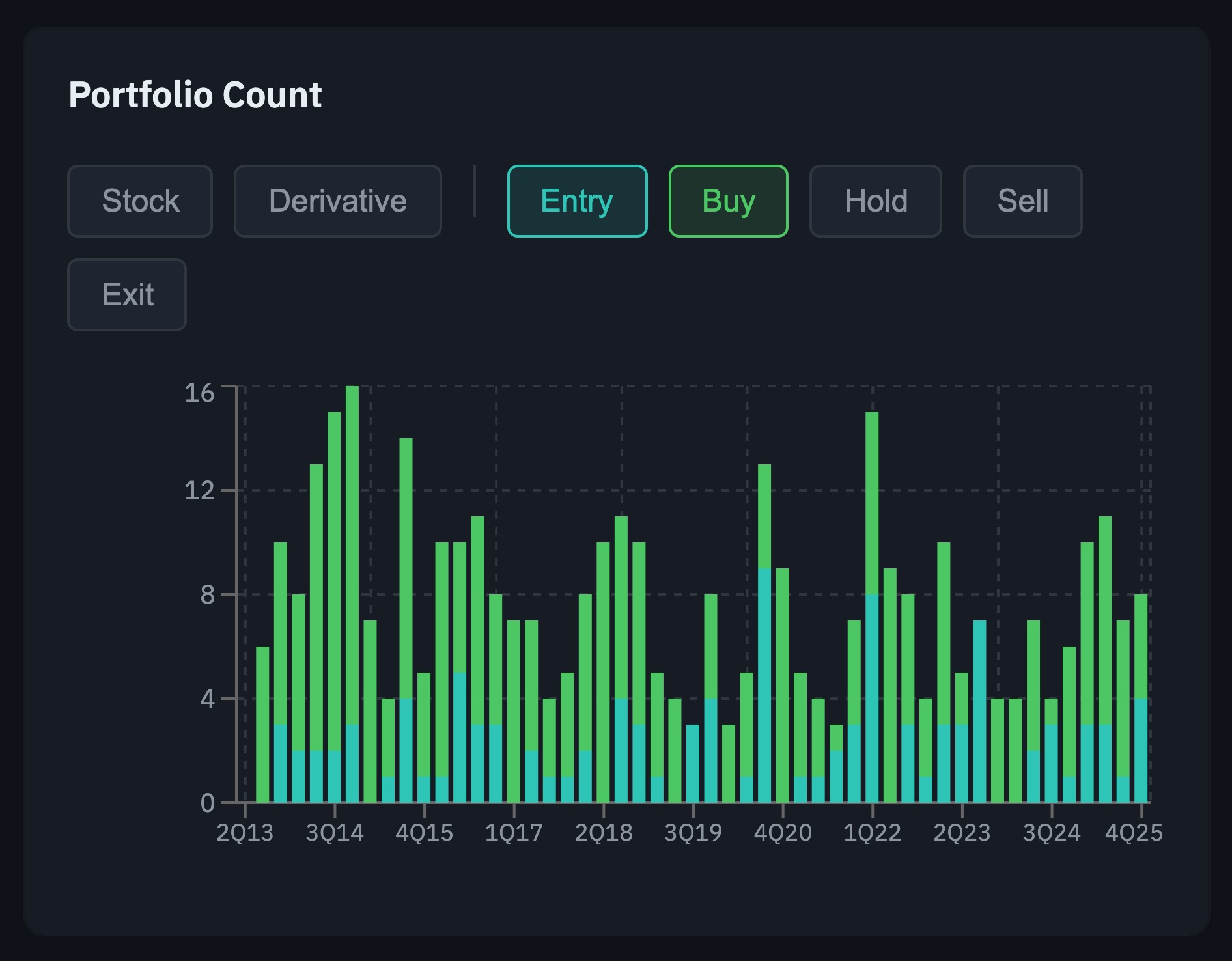Click the 0 y-axis label
Image resolution: width=1232 pixels, height=961 pixels.
click(x=207, y=803)
